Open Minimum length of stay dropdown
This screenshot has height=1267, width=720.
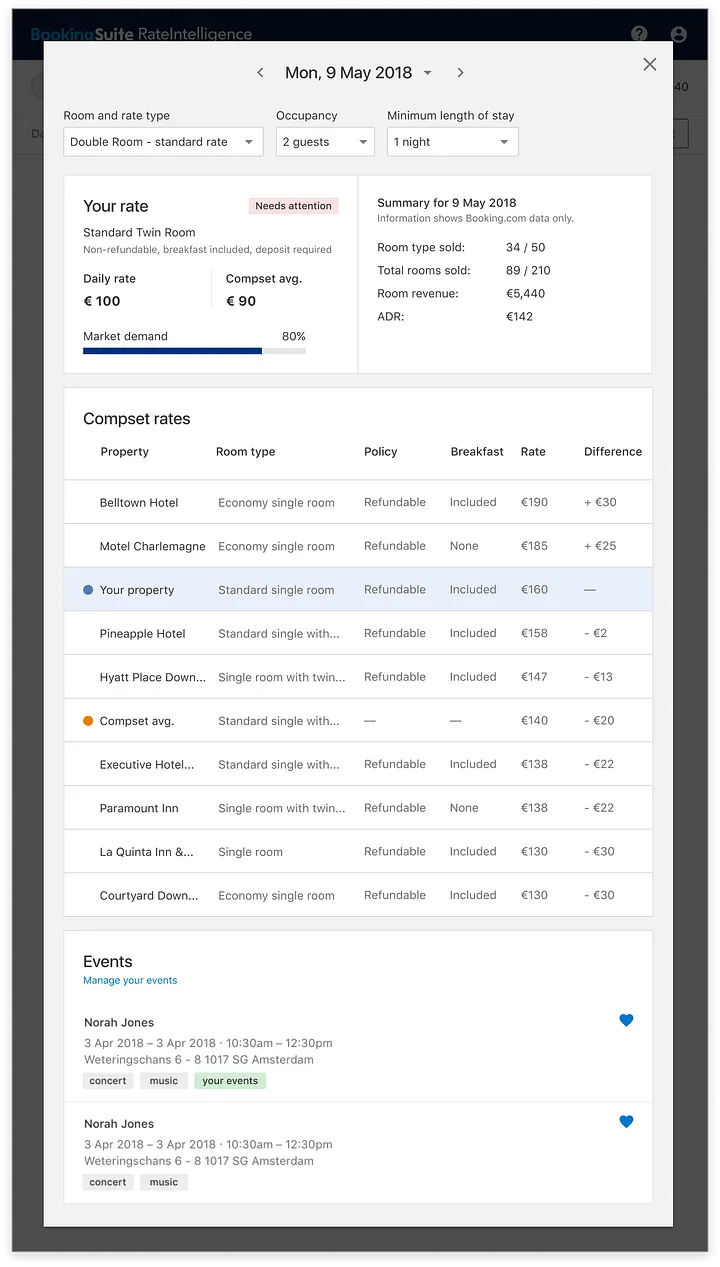[452, 142]
